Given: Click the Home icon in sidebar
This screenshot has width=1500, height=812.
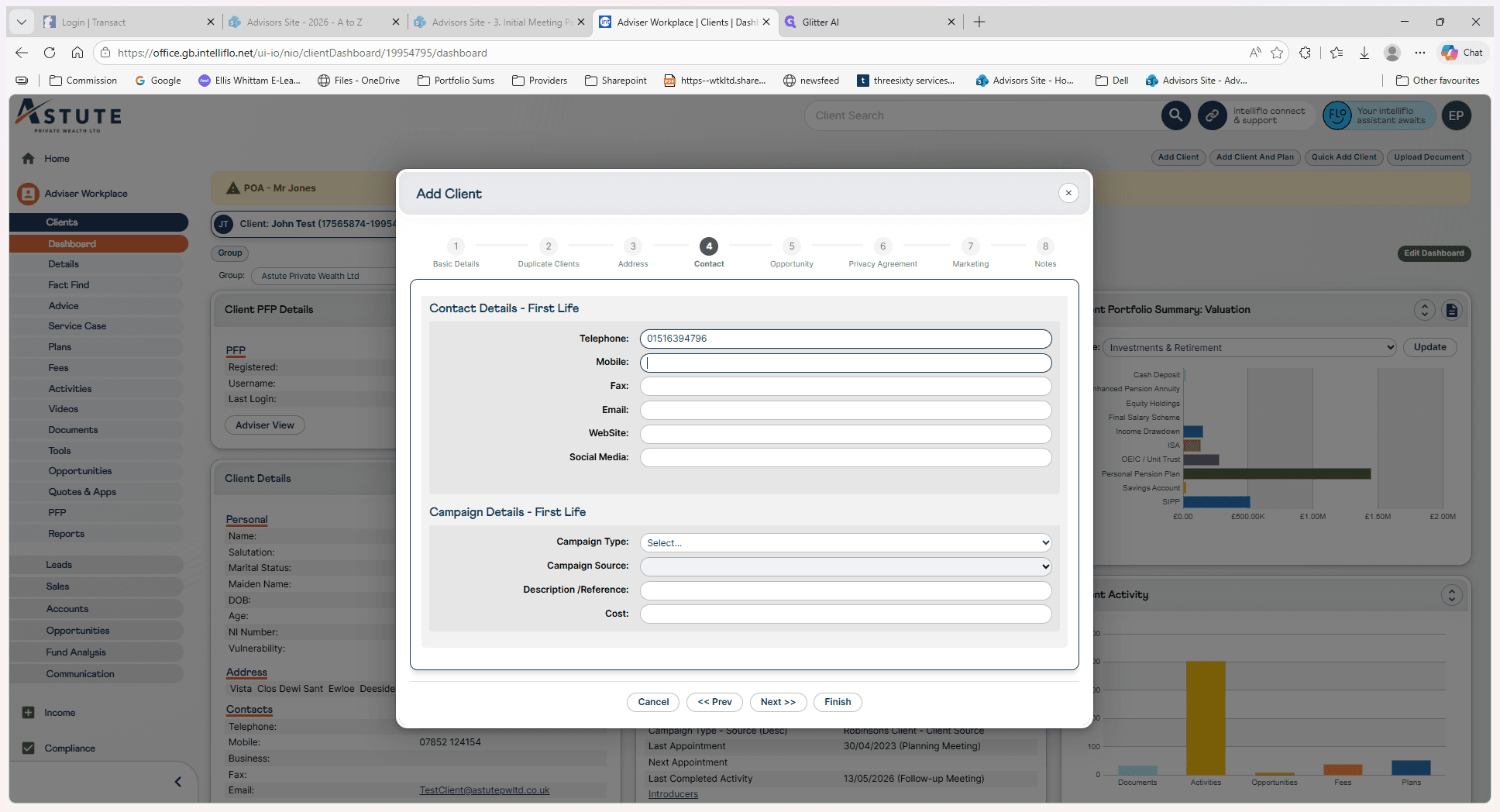Looking at the screenshot, I should [29, 158].
